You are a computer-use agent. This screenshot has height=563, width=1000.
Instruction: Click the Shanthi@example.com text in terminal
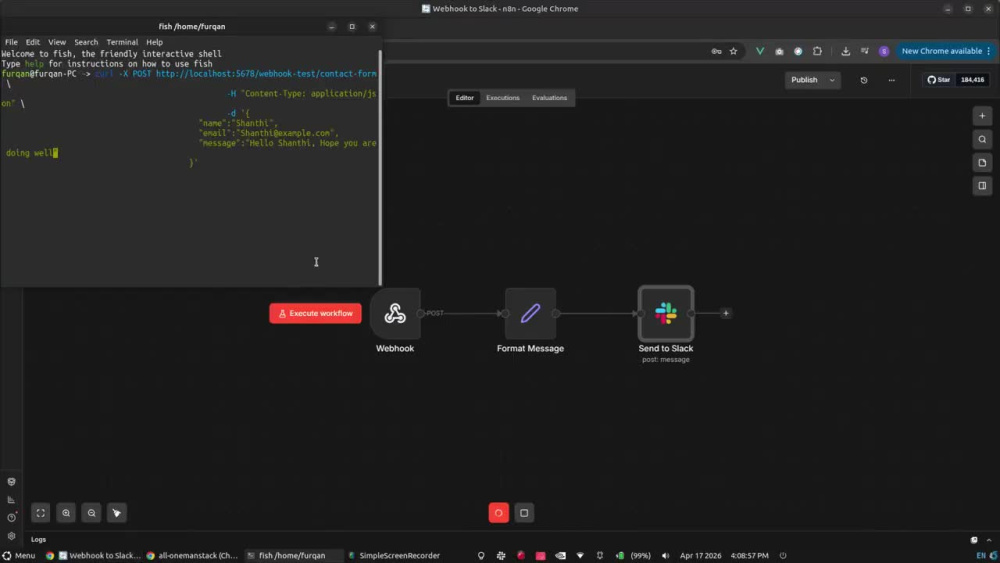[x=285, y=133]
